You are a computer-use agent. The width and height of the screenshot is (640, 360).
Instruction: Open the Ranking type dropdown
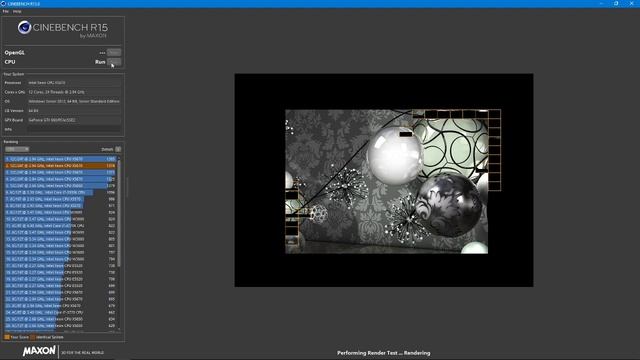click(x=17, y=149)
